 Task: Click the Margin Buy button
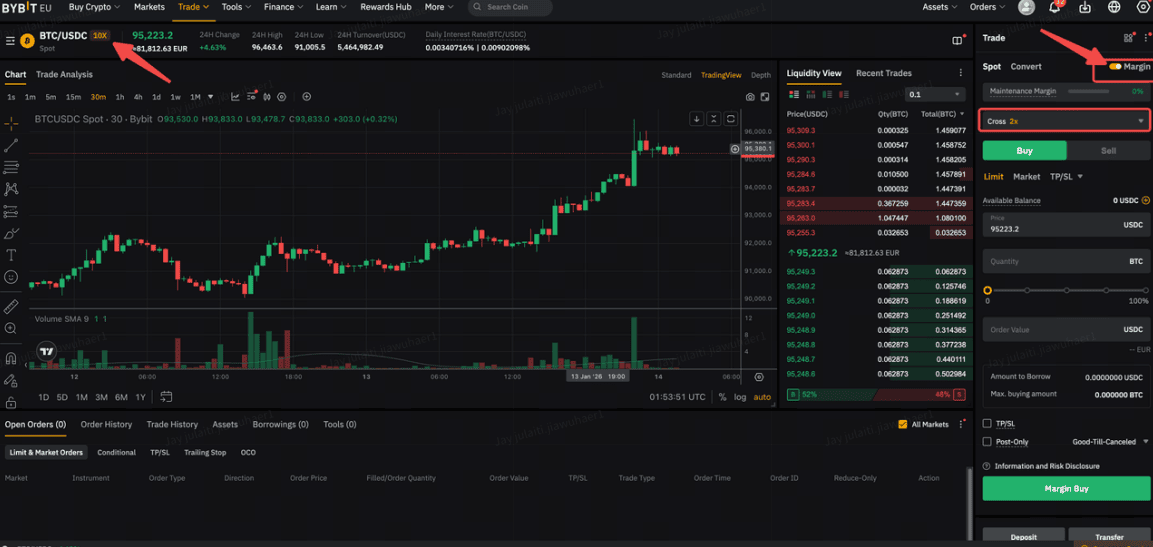click(x=1066, y=489)
